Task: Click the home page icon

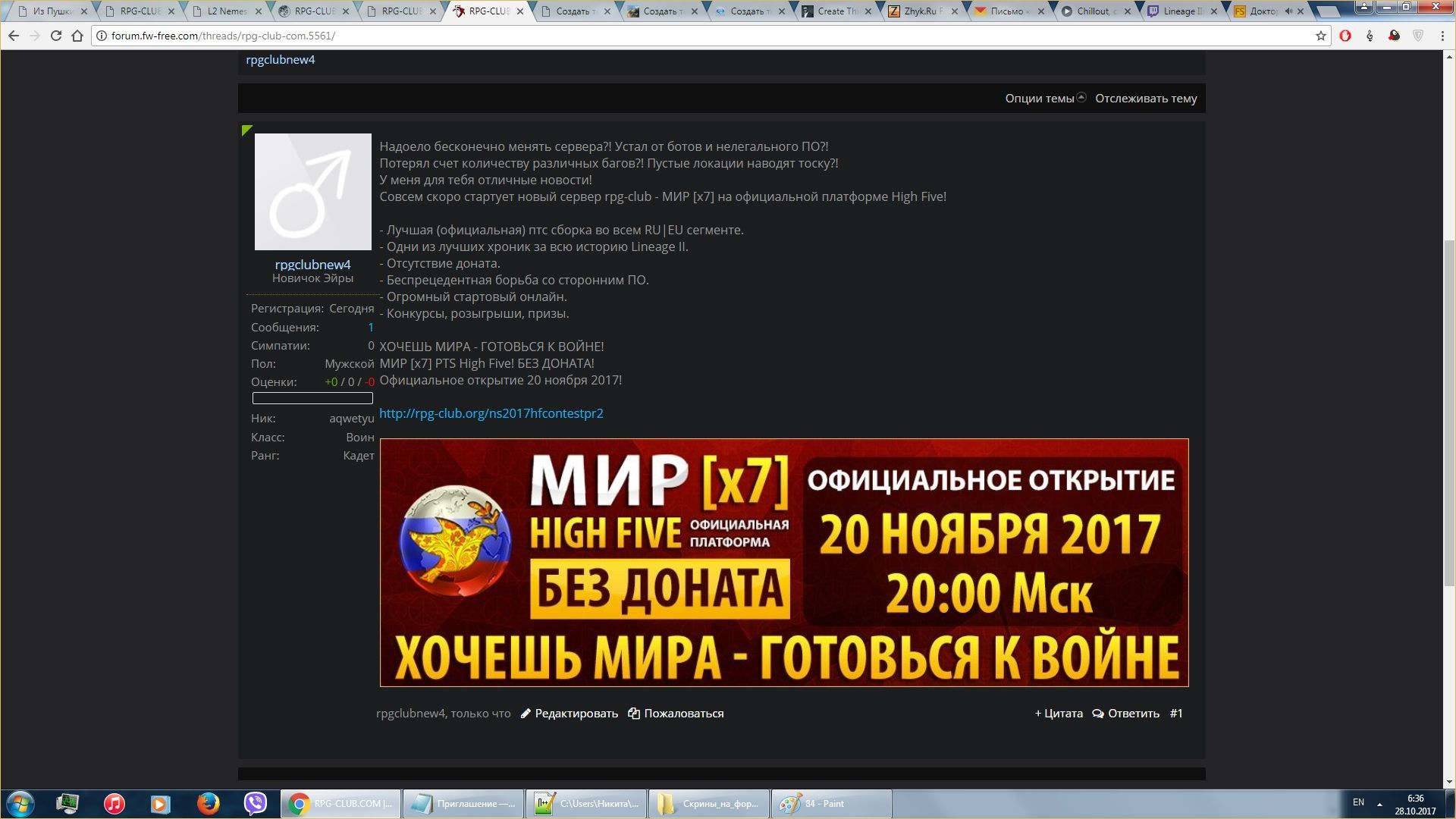Action: click(77, 36)
